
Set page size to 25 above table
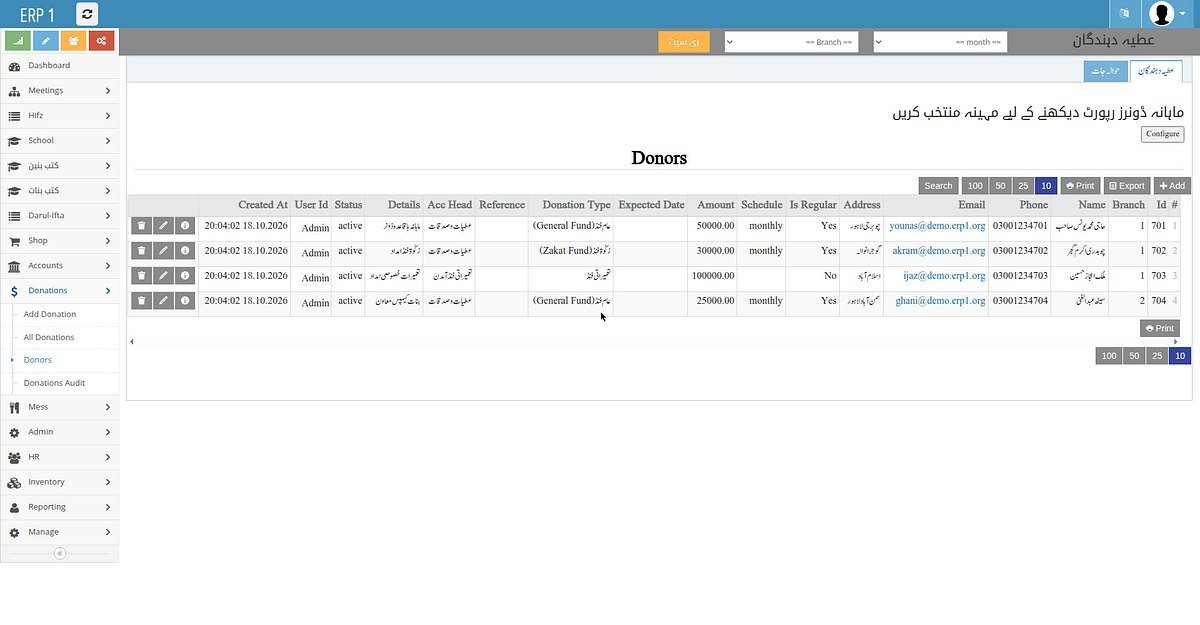point(1023,186)
